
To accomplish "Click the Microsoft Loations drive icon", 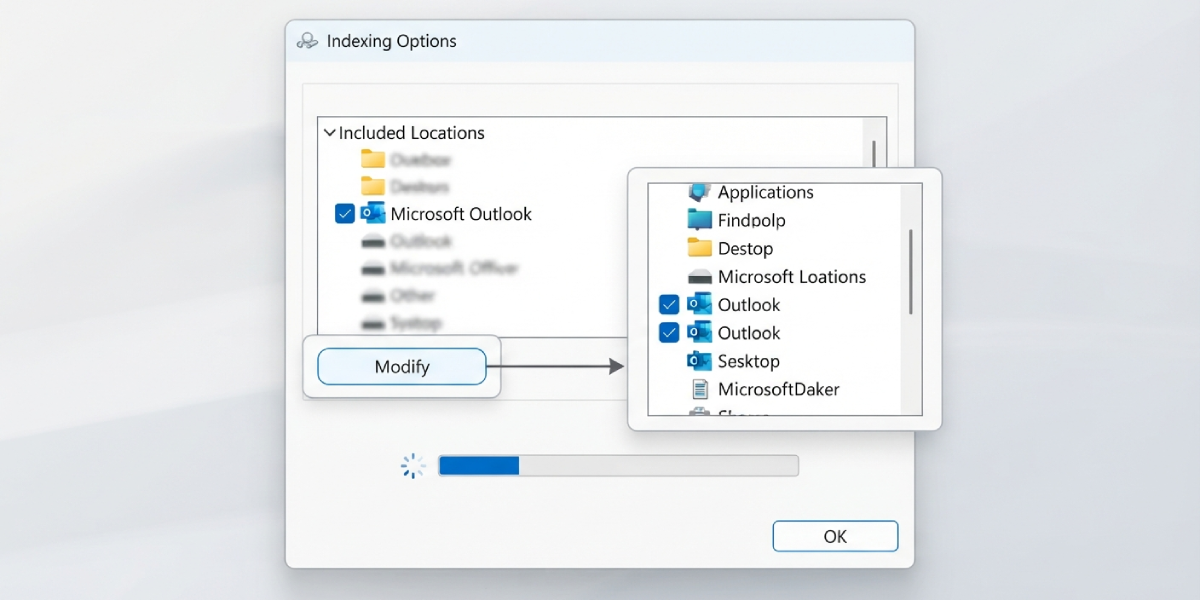I will pos(699,277).
